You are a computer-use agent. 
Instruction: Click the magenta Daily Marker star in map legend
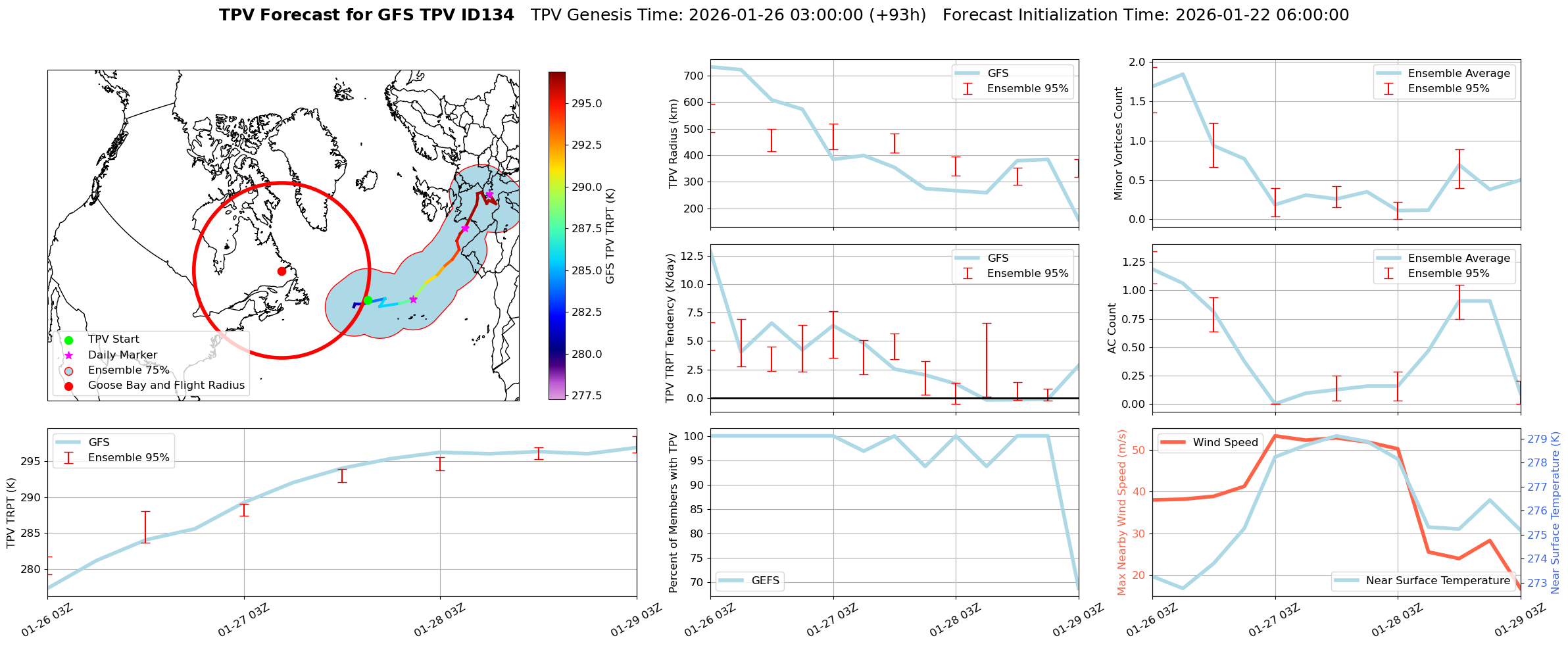click(x=68, y=355)
